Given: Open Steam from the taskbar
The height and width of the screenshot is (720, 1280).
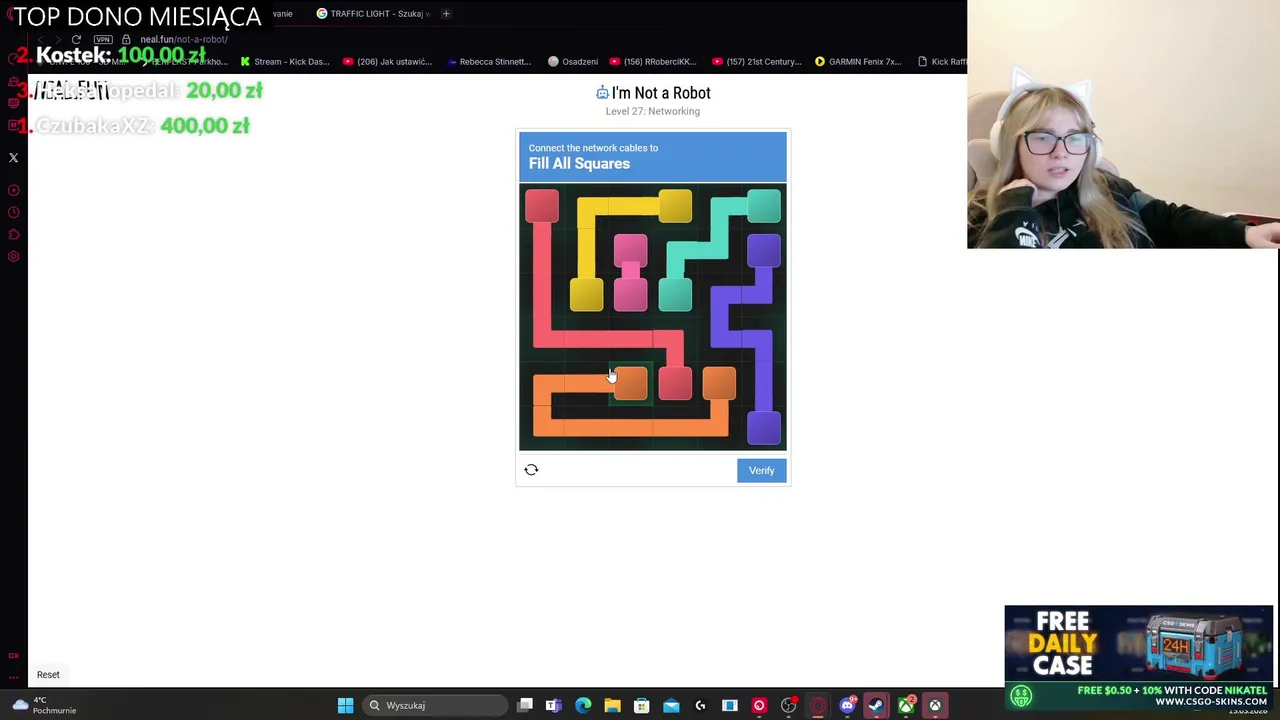Looking at the screenshot, I should 876,706.
